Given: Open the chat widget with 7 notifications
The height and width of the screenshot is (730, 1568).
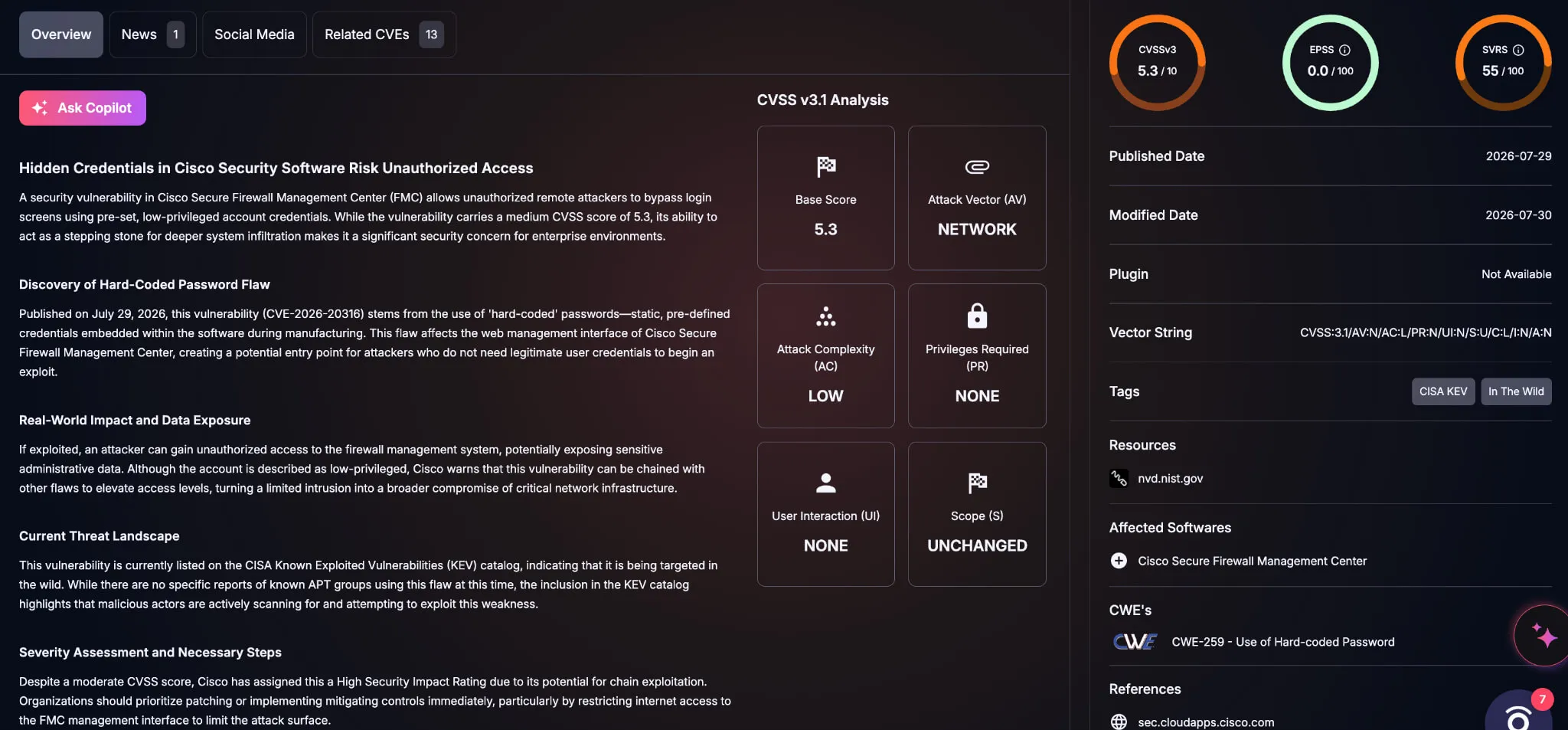Looking at the screenshot, I should 1519,712.
